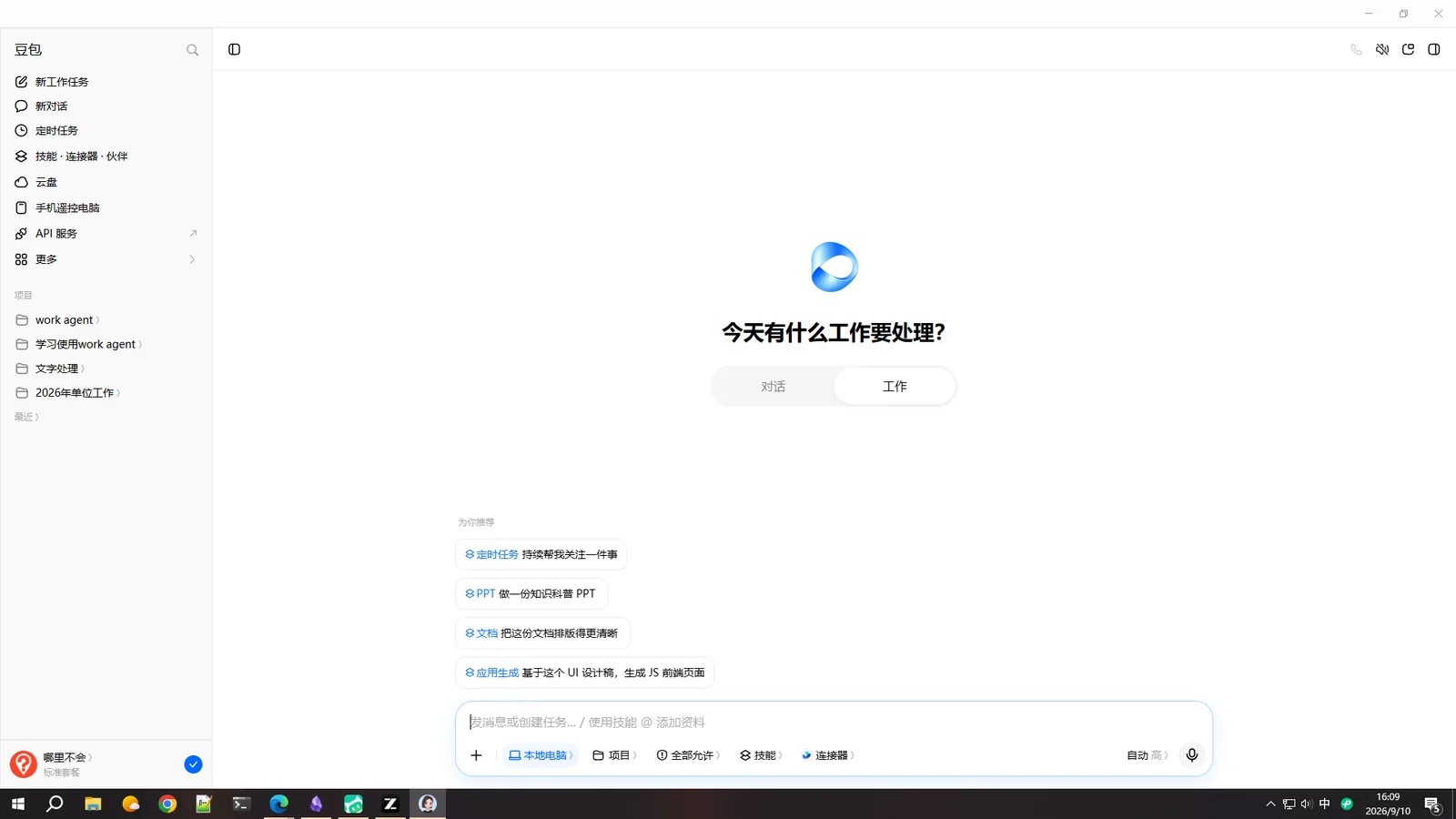Screen dimensions: 1456x819
Task: Expand the 更多 menu in the sidebar
Action: (x=106, y=259)
